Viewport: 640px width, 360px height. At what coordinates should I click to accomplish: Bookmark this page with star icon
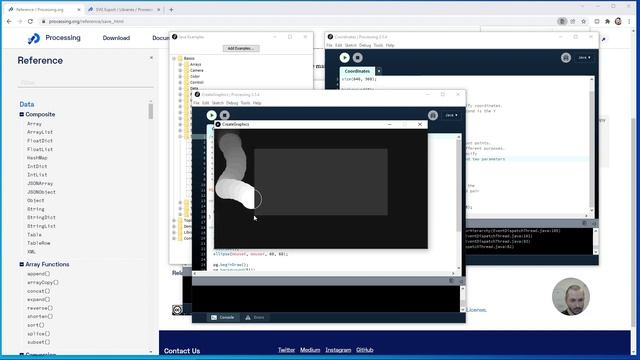coord(584,21)
